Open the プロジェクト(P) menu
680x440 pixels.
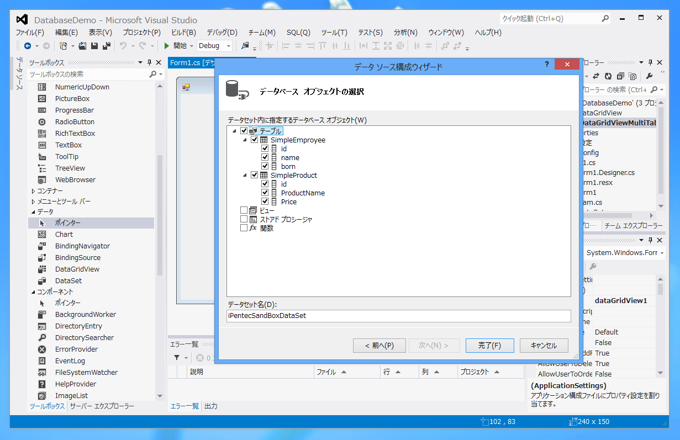click(x=141, y=33)
